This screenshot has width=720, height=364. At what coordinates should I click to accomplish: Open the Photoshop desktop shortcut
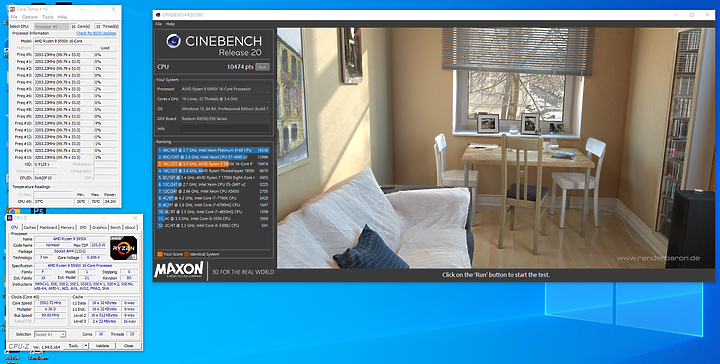click(39, 212)
